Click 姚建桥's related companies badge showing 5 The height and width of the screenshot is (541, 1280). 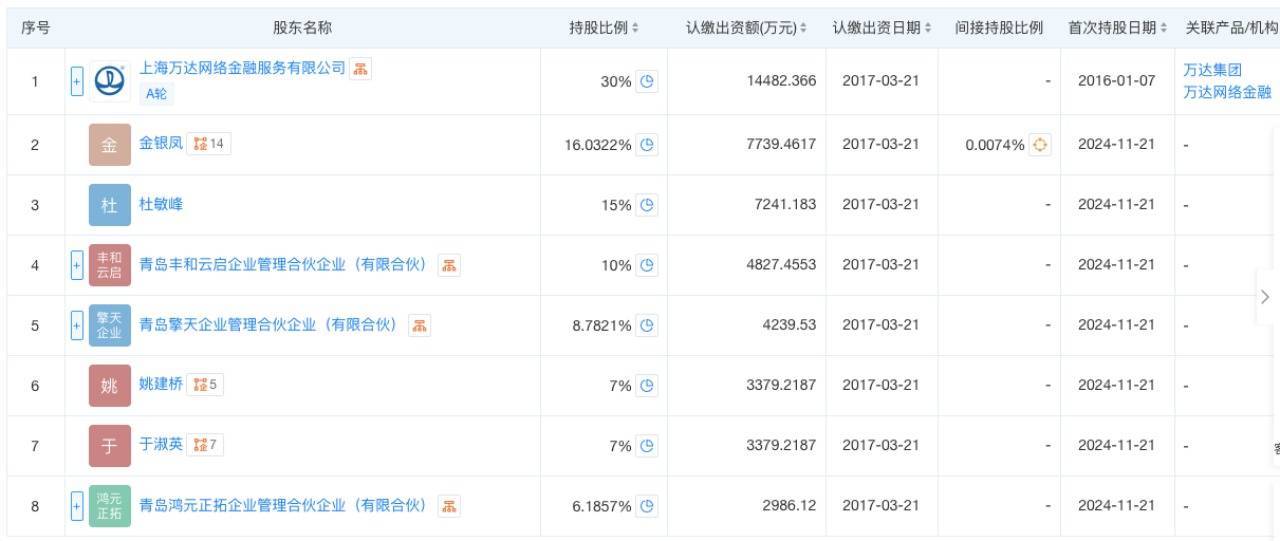click(205, 385)
